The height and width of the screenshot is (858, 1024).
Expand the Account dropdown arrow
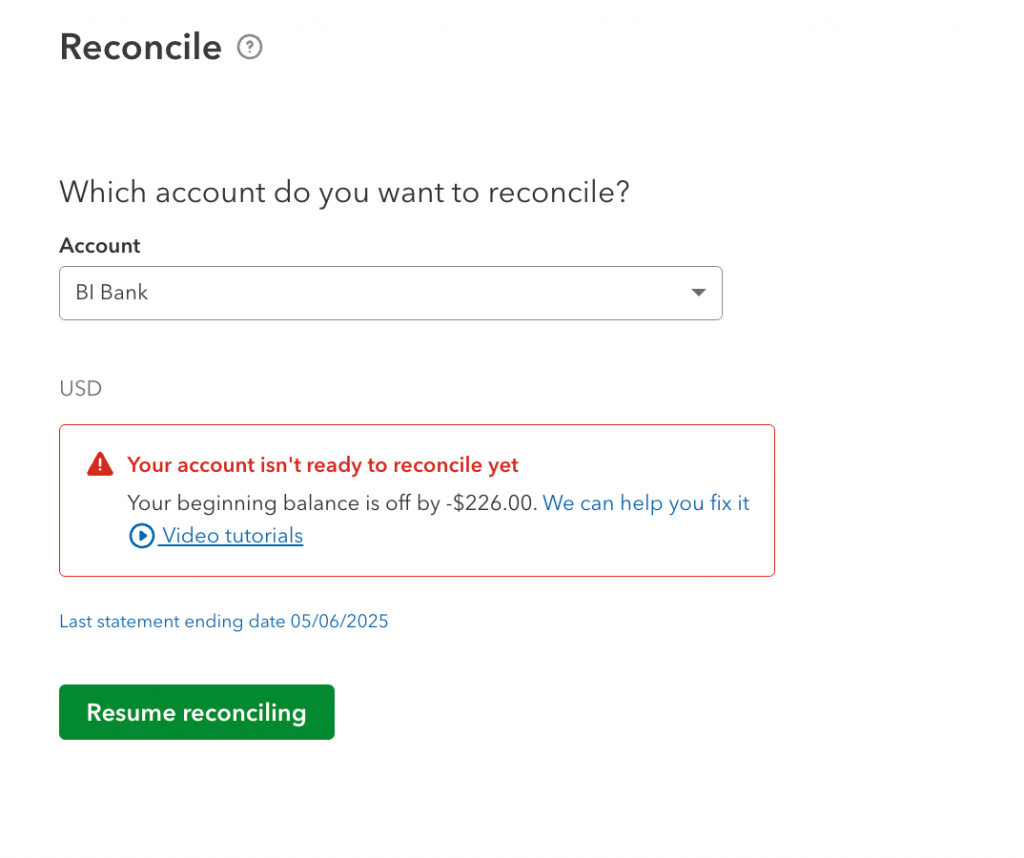click(x=698, y=293)
